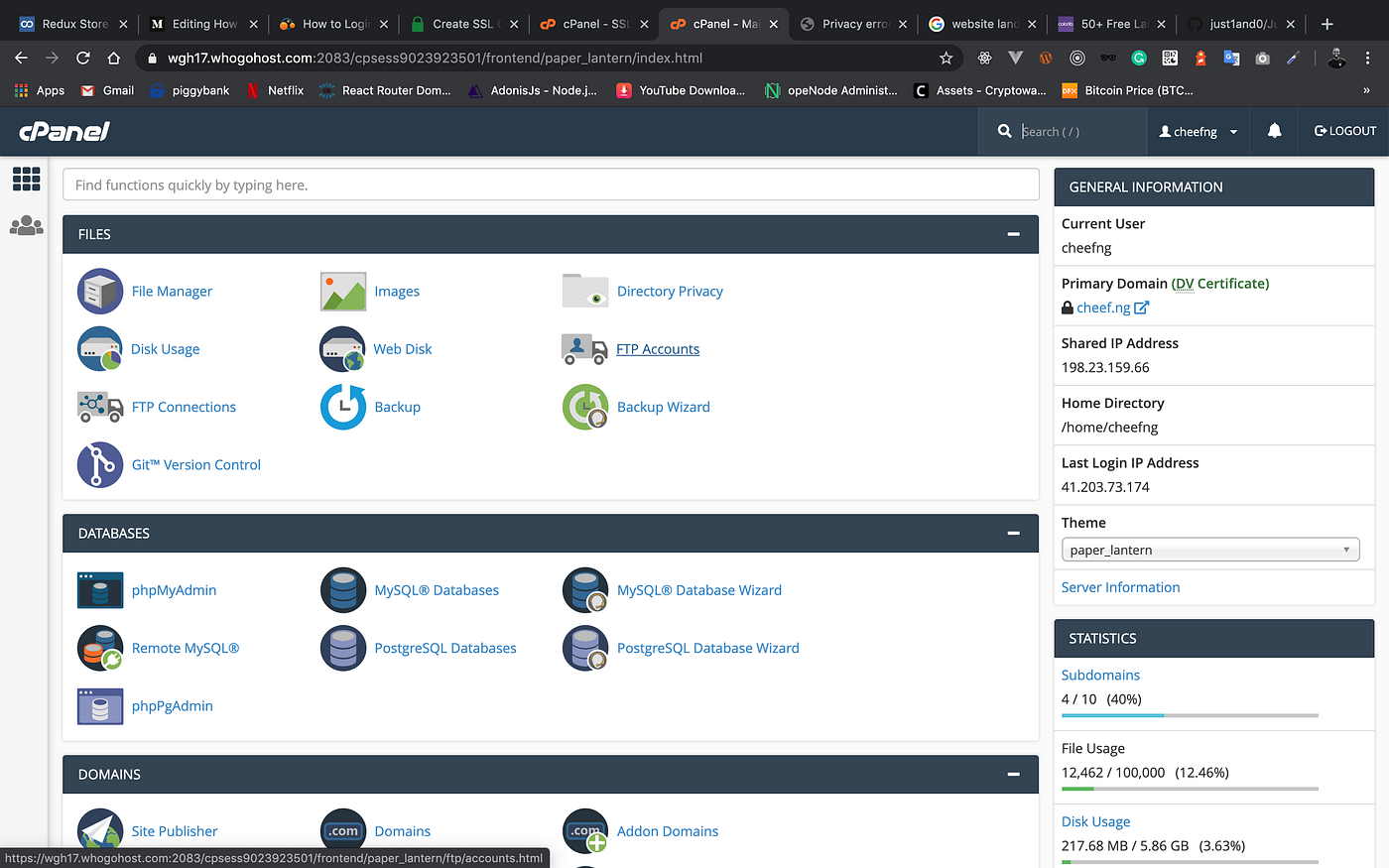Viewport: 1389px width, 868px height.
Task: Open the Disk Usage statistics link
Action: pyautogui.click(x=1095, y=821)
